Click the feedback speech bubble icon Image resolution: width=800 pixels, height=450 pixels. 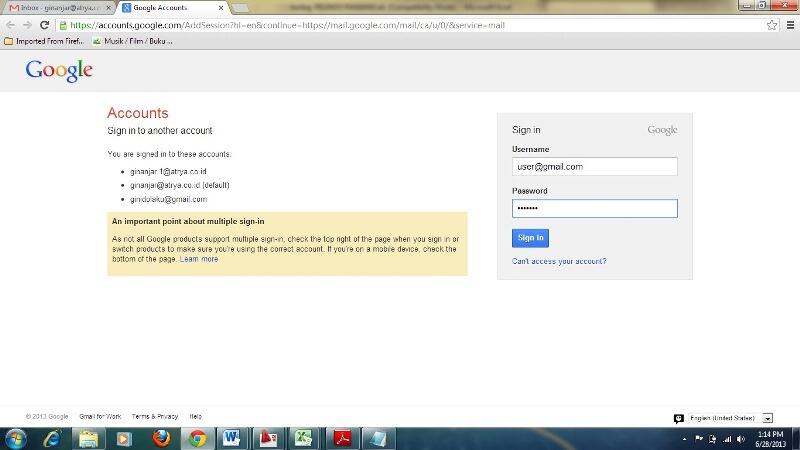679,418
